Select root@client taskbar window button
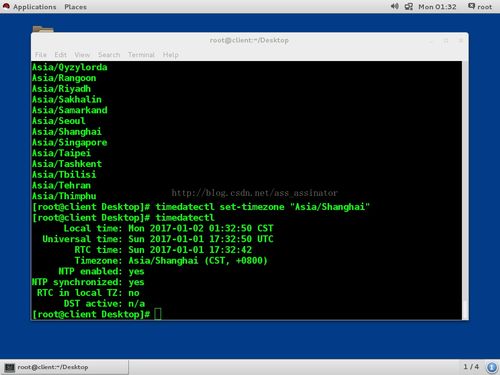This screenshot has height=375, width=500. pyautogui.click(x=65, y=367)
